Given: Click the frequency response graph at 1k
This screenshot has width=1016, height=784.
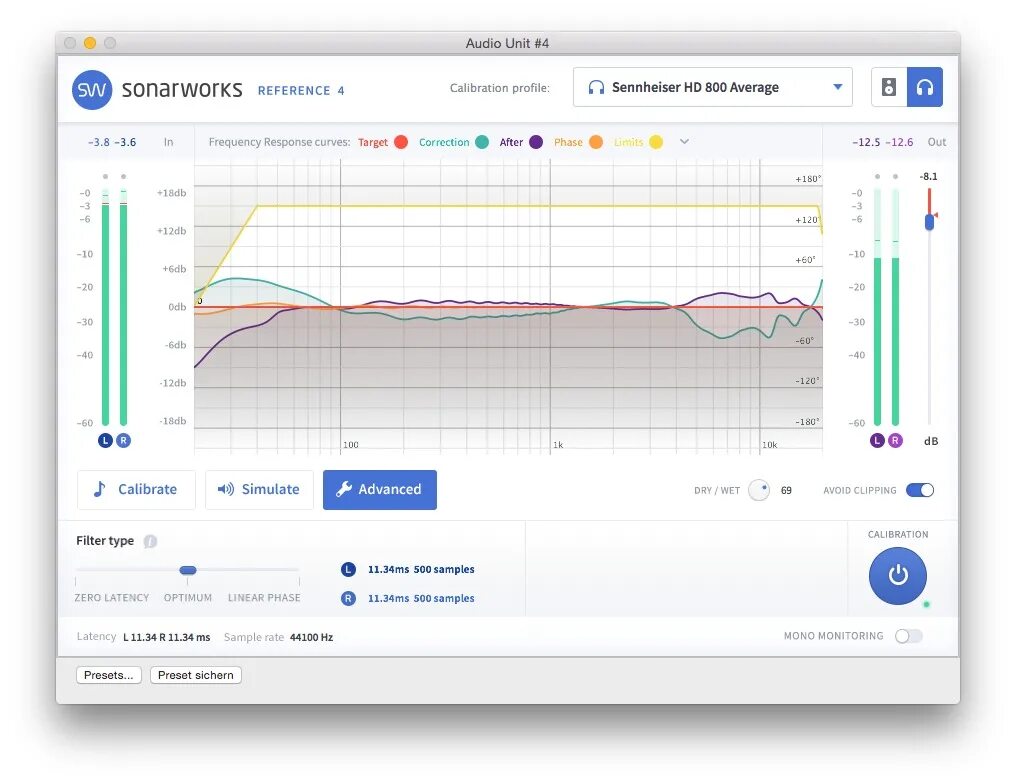Looking at the screenshot, I should tap(550, 307).
